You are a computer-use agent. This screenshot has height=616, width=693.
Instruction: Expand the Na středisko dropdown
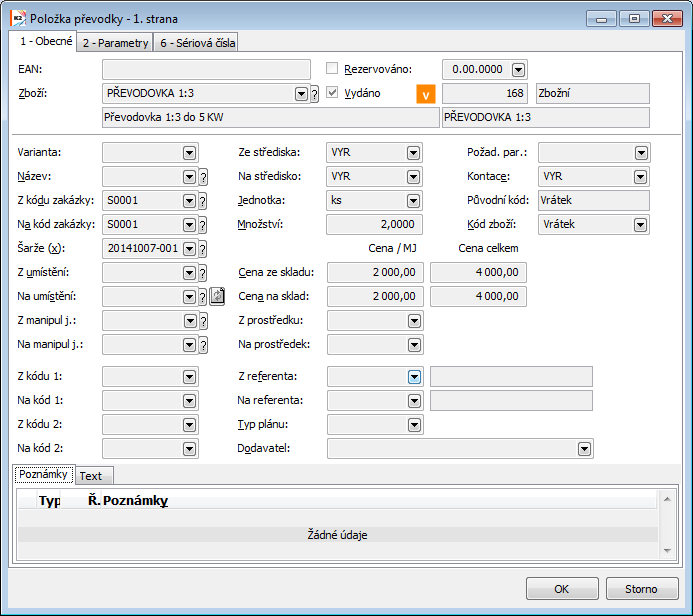click(x=413, y=177)
